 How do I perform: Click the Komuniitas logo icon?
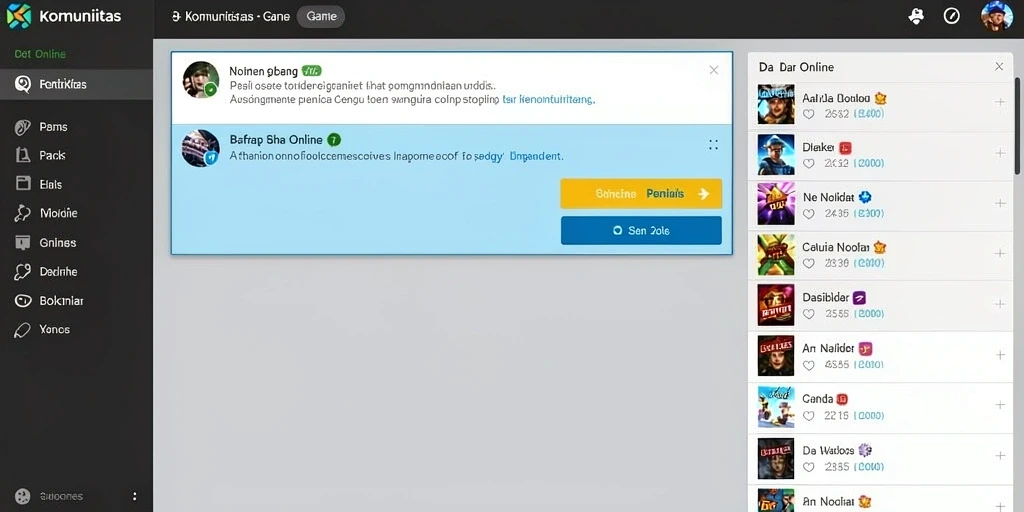pos(19,16)
